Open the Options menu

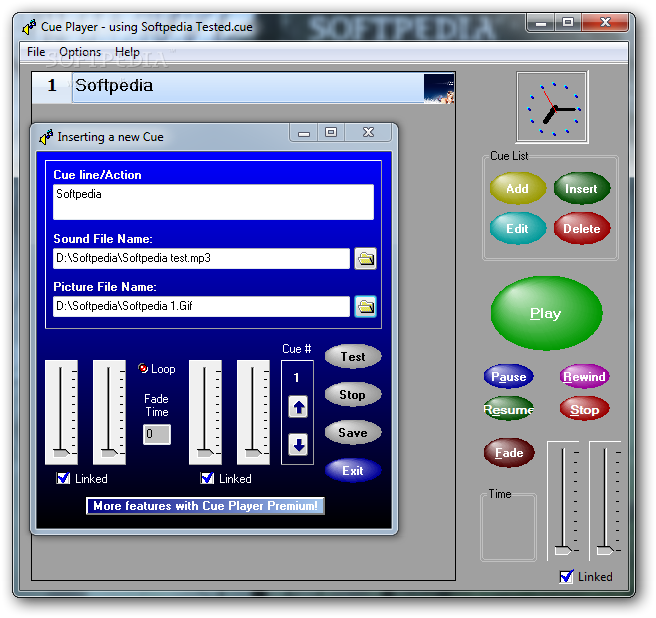80,52
